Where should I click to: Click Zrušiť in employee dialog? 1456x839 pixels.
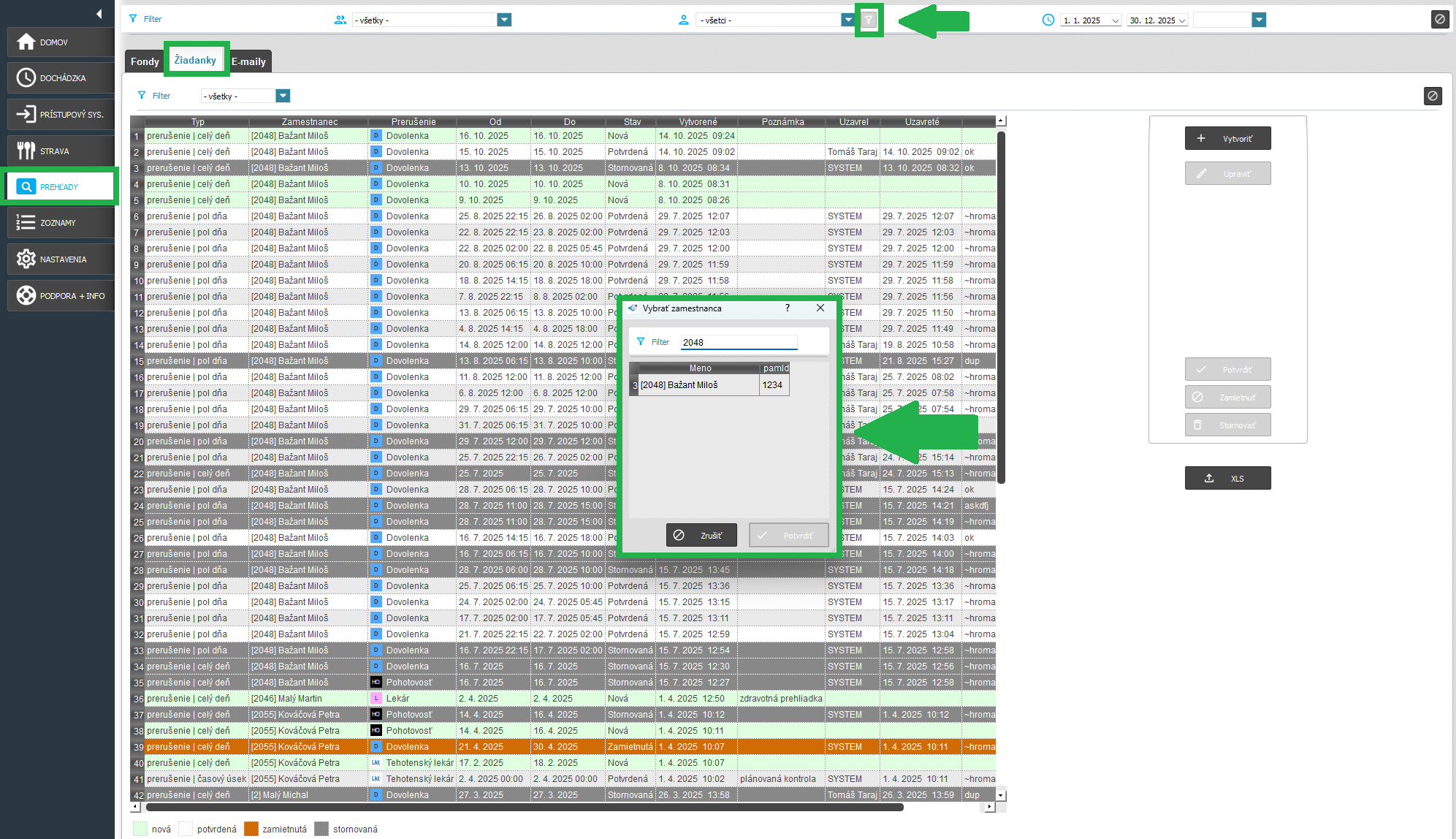pyautogui.click(x=701, y=536)
